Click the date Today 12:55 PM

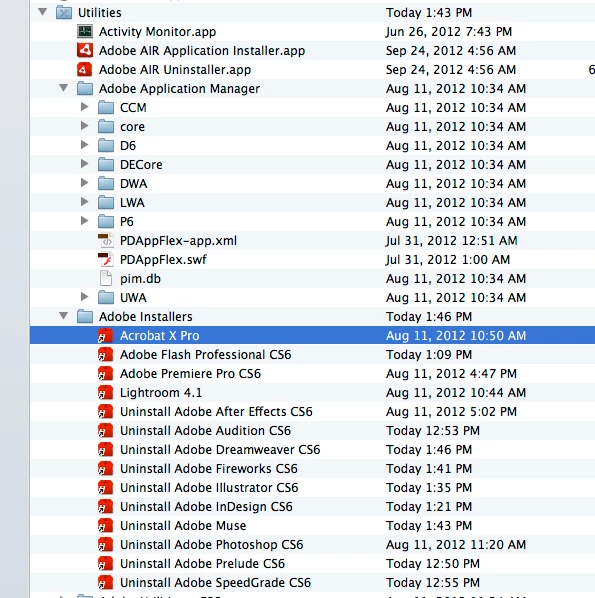(x=433, y=582)
